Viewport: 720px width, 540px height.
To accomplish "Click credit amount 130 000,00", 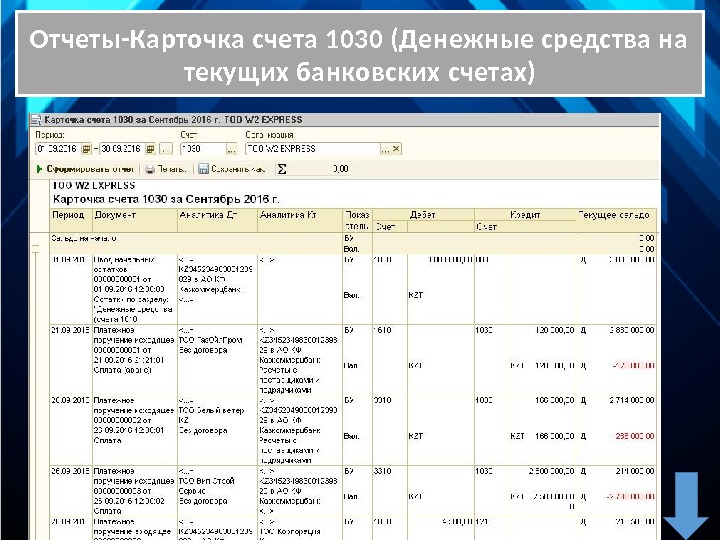I will pos(555,330).
